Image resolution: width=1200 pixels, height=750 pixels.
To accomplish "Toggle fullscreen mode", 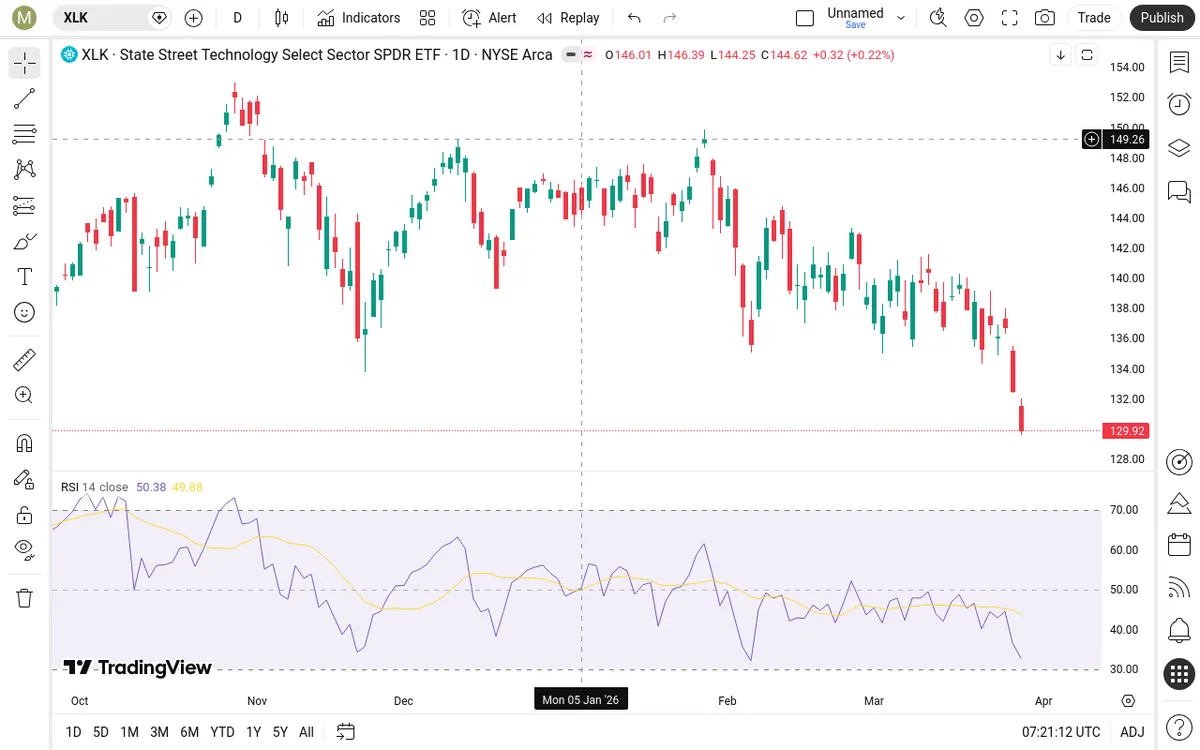I will (1010, 17).
